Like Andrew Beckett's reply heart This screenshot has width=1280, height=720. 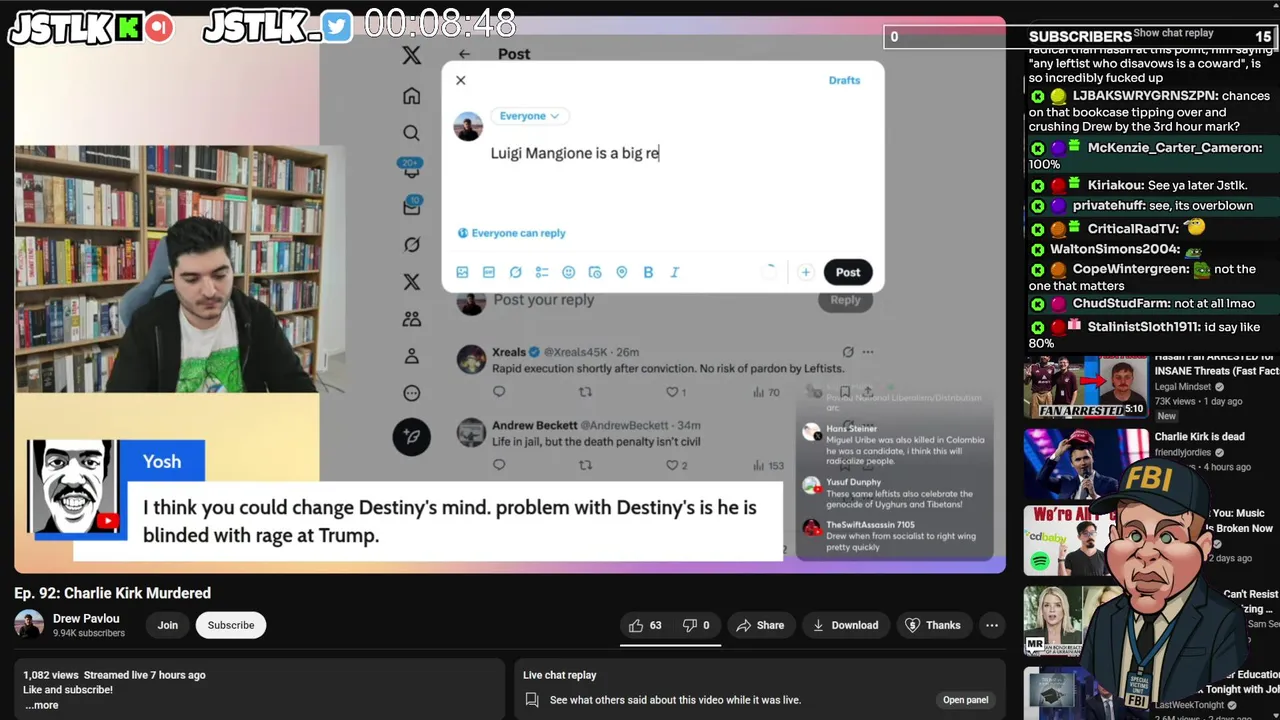(673, 465)
